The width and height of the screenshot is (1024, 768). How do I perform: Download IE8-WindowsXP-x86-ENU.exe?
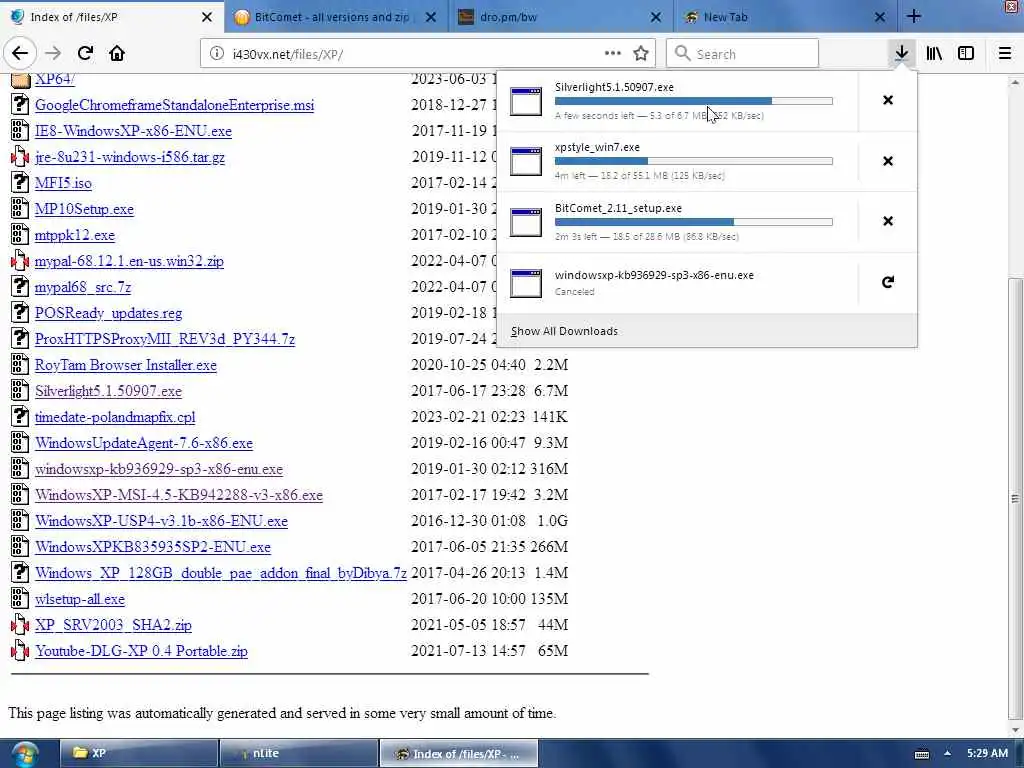click(x=133, y=131)
